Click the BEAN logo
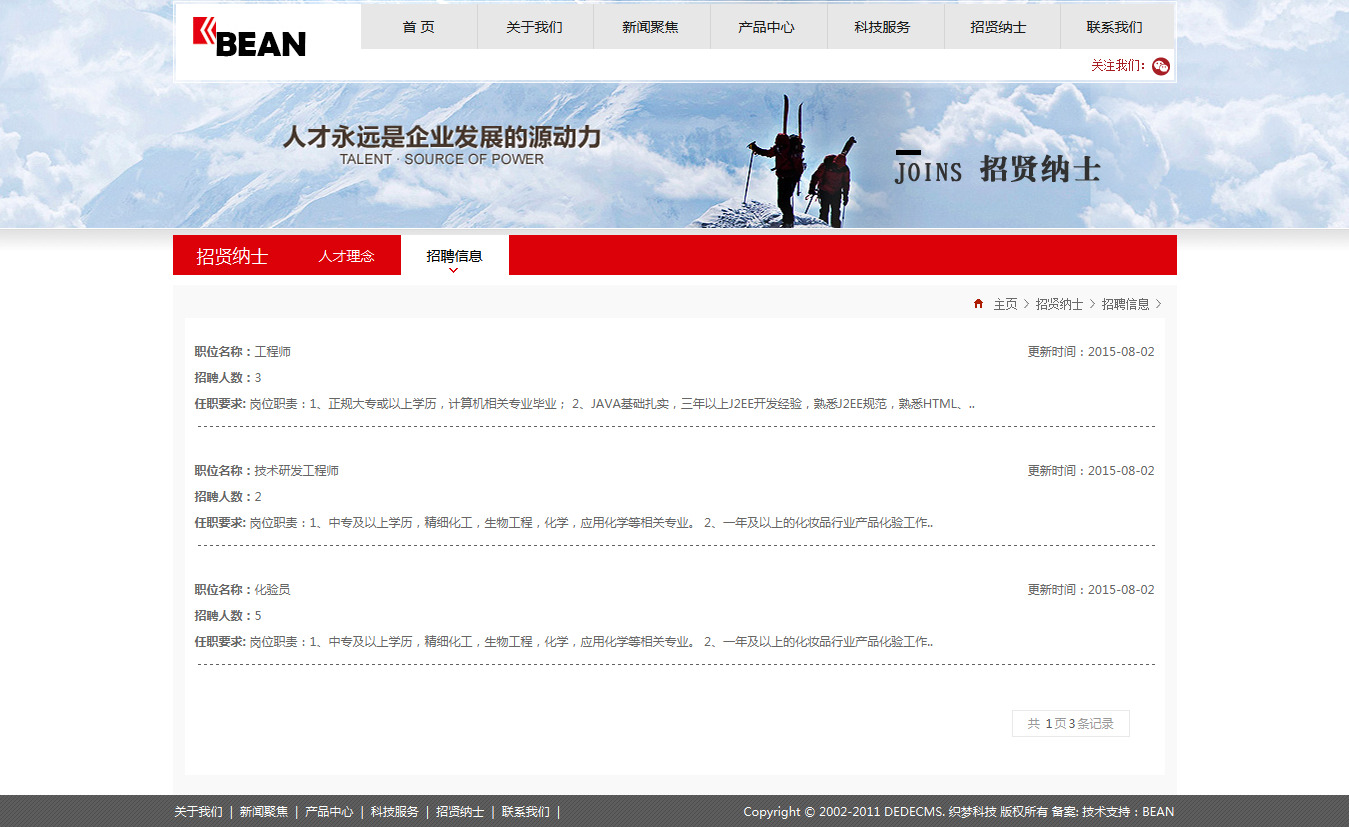 pos(250,38)
